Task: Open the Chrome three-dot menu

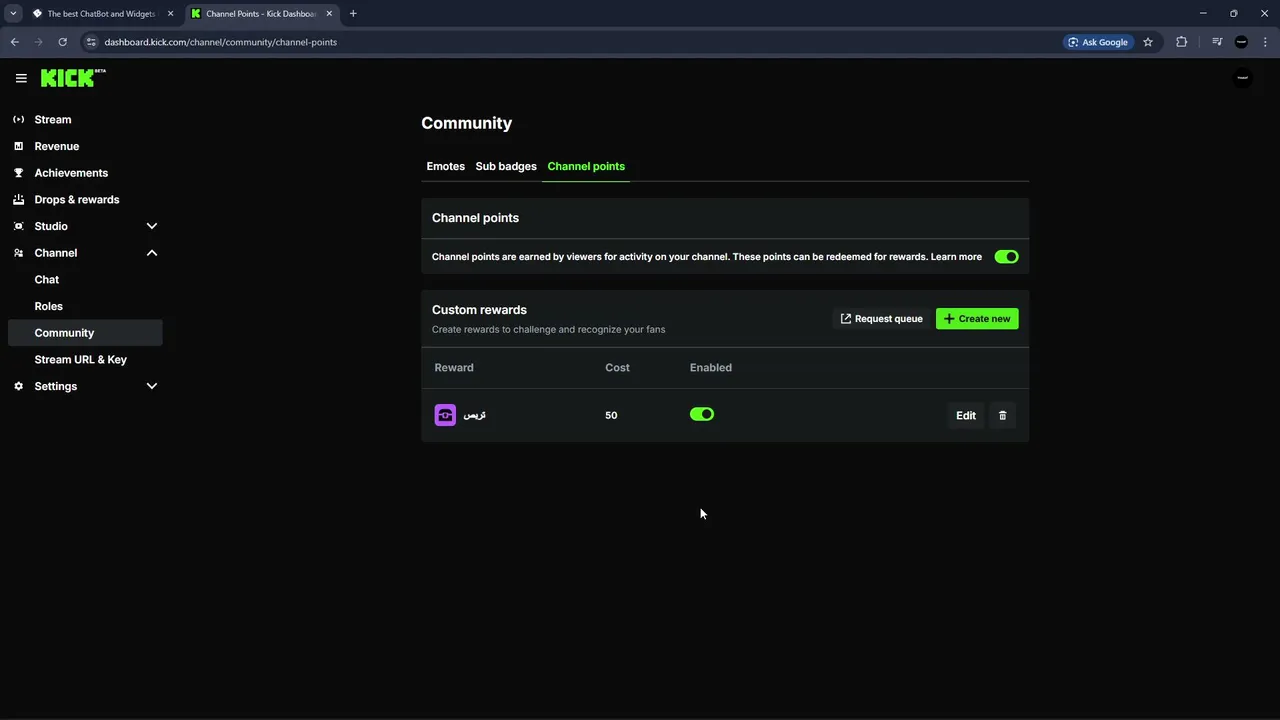Action: point(1266,42)
